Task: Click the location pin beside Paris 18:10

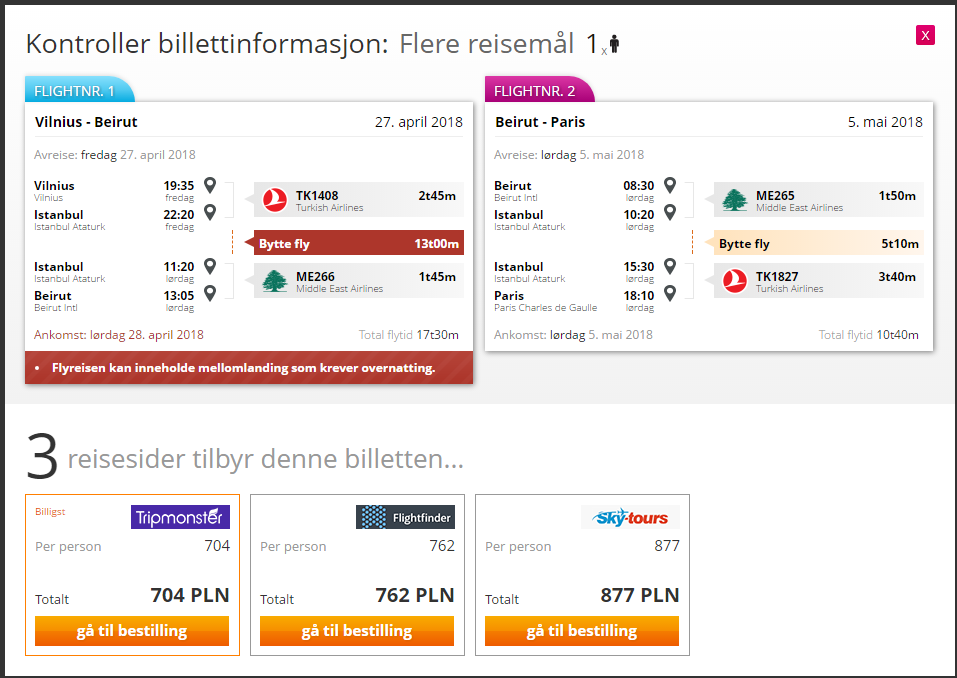Action: click(x=670, y=294)
